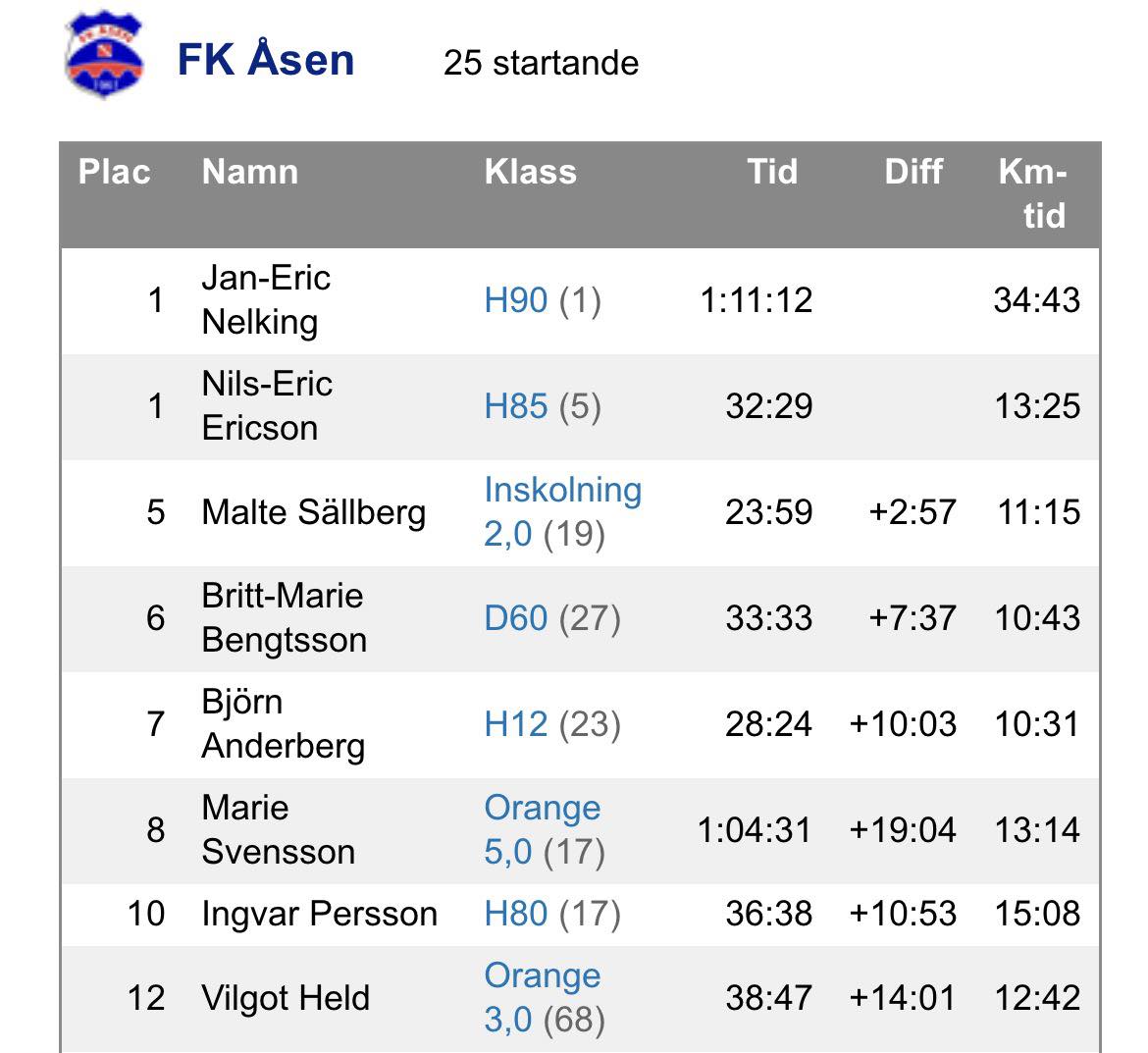Open the H90 class link
This screenshot has width=1148, height=1053.
[x=515, y=300]
